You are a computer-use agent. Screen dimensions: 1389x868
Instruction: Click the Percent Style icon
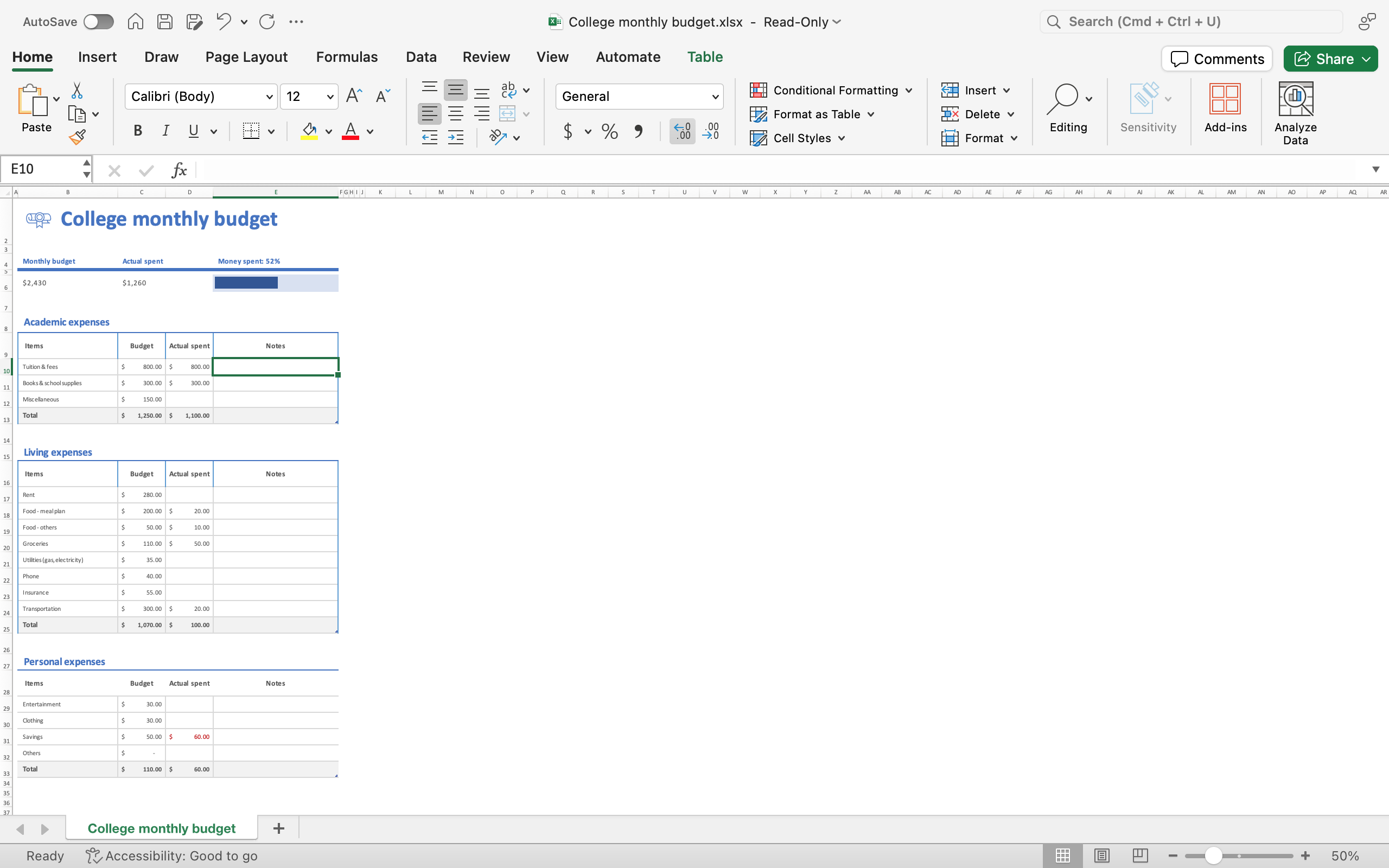pyautogui.click(x=609, y=131)
